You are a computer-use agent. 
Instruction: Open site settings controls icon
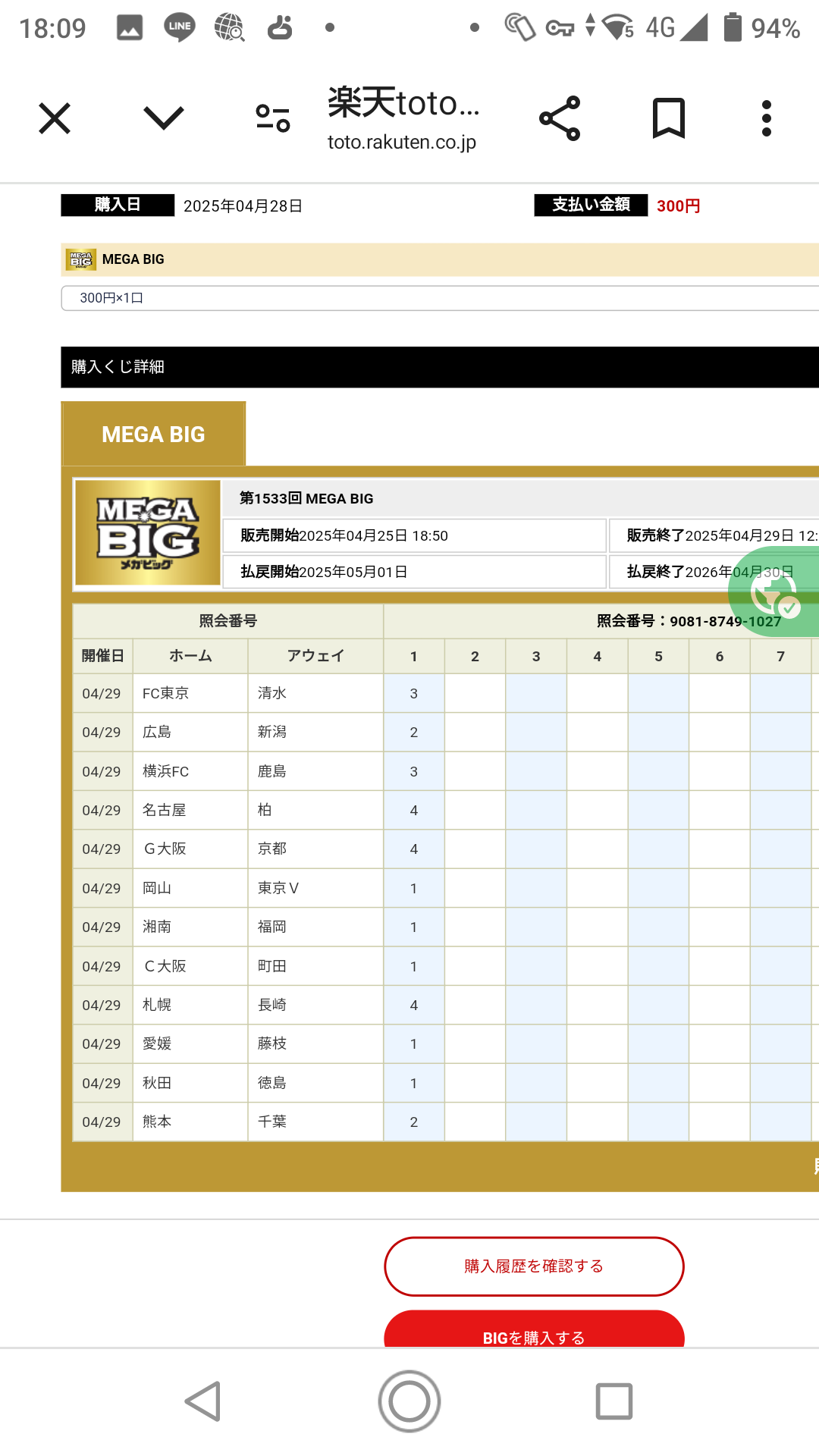point(273,118)
